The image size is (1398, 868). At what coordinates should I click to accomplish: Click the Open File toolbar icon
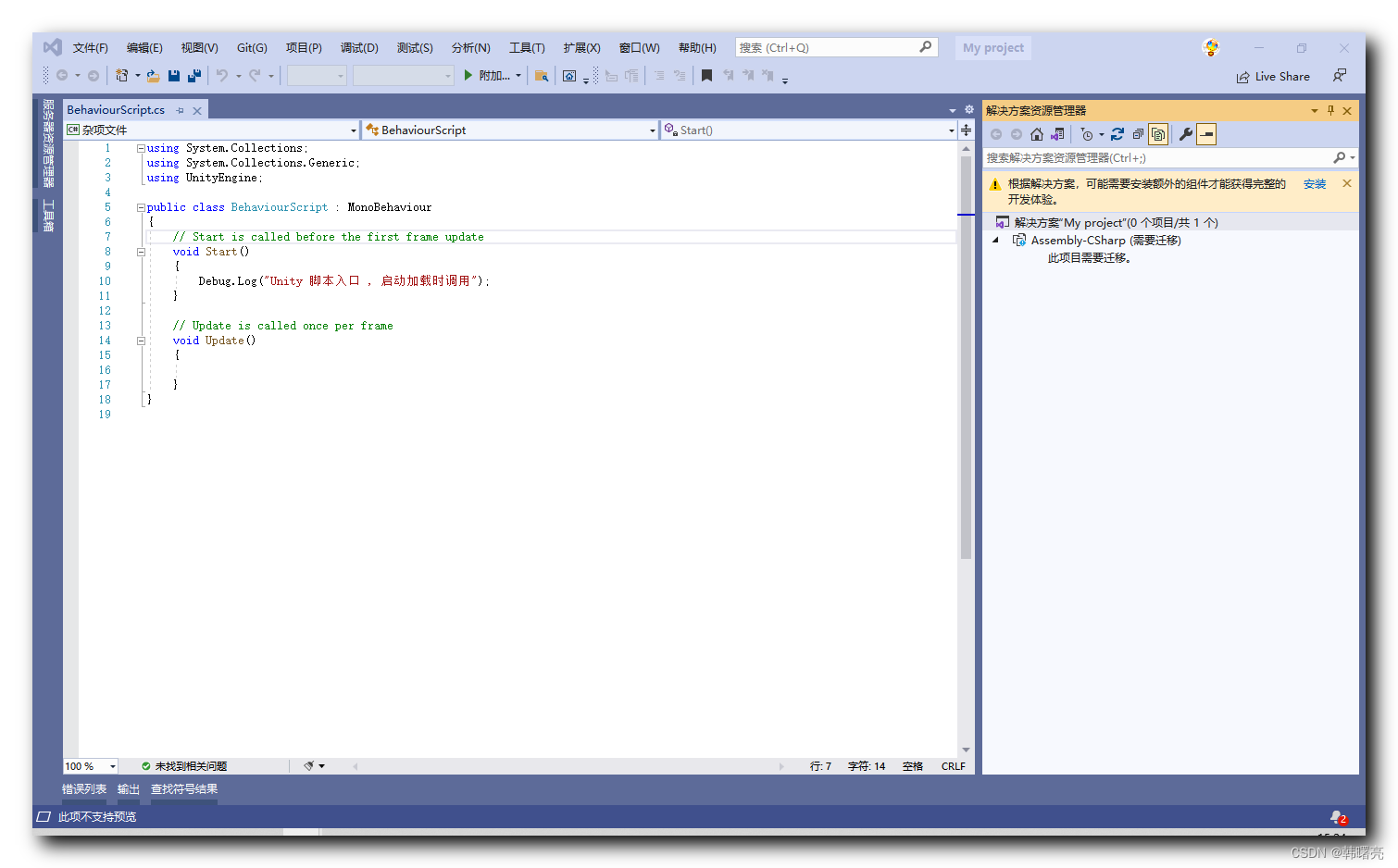click(x=153, y=75)
